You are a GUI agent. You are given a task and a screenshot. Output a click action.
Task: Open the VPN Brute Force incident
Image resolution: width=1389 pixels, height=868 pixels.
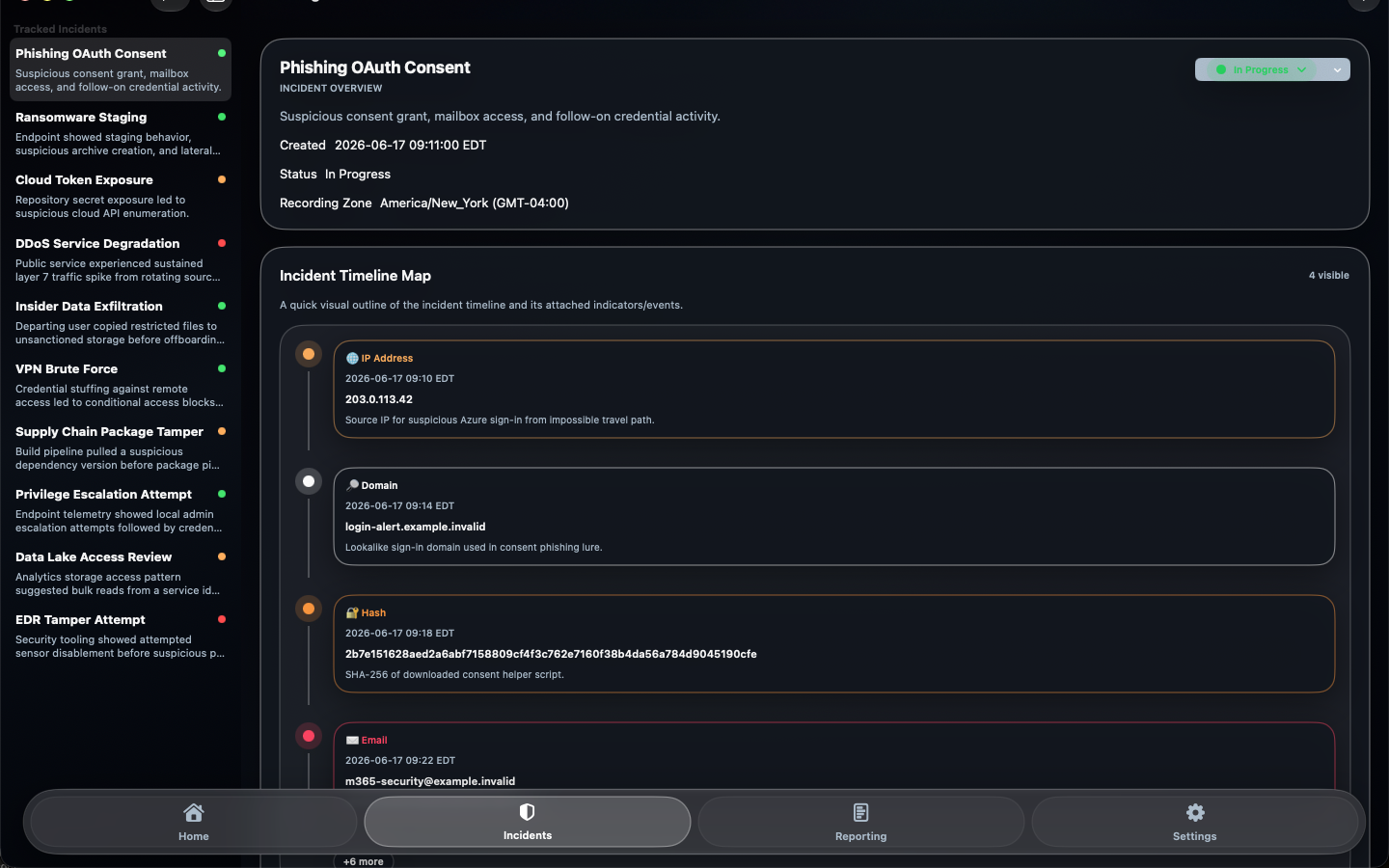(121, 385)
